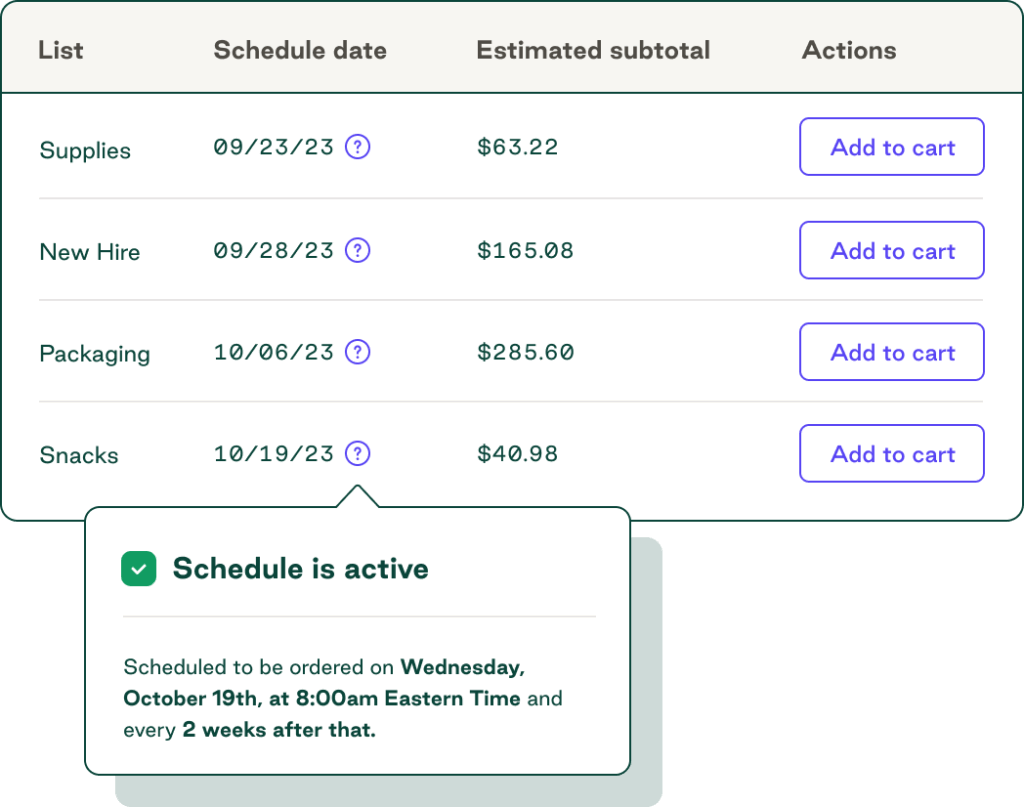The height and width of the screenshot is (807, 1024).
Task: Add Snacks list to cart
Action: coord(891,453)
